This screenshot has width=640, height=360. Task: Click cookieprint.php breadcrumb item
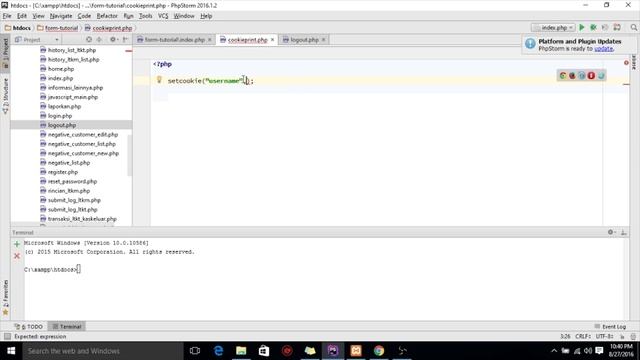click(109, 28)
